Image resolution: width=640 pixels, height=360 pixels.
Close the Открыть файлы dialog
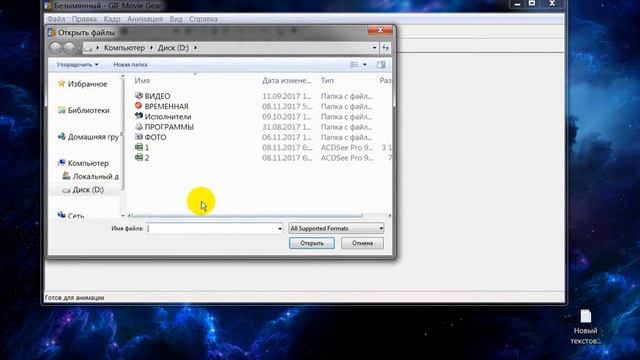[x=380, y=30]
